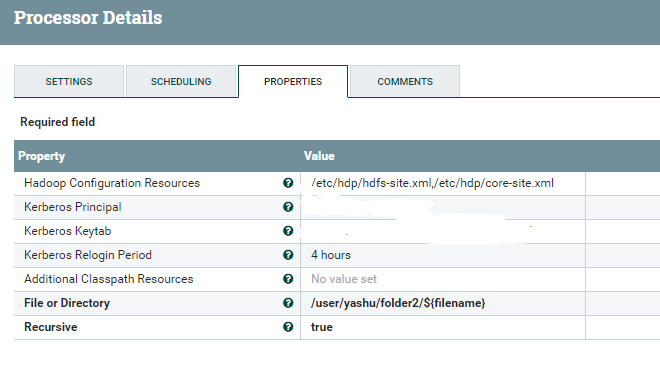Viewport: 660px width, 387px height.
Task: Open help for Additional Classpath Resources
Action: [288, 279]
